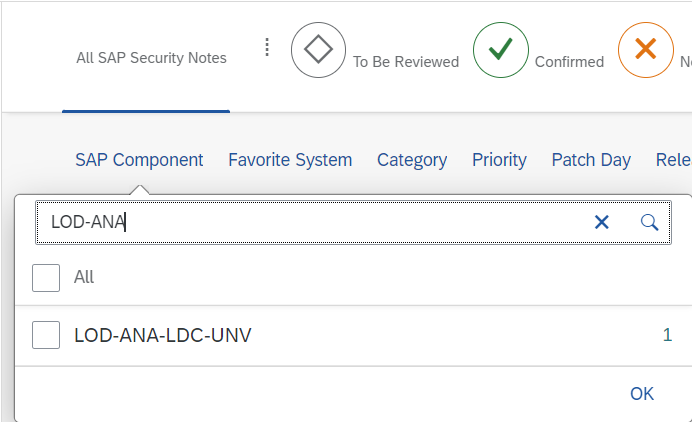This screenshot has width=692, height=422.
Task: Click the magnifier search icon
Action: [x=649, y=222]
